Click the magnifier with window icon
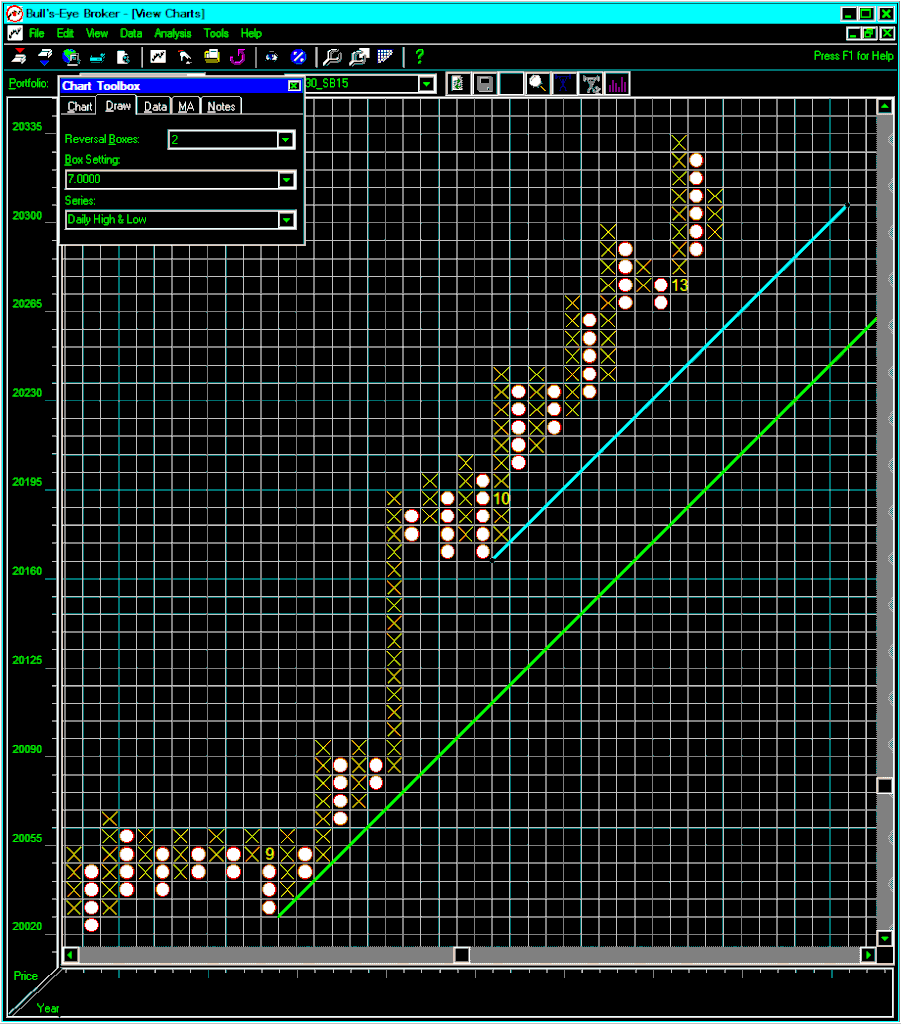Screen dimensions: 901x1024 (x=359, y=57)
